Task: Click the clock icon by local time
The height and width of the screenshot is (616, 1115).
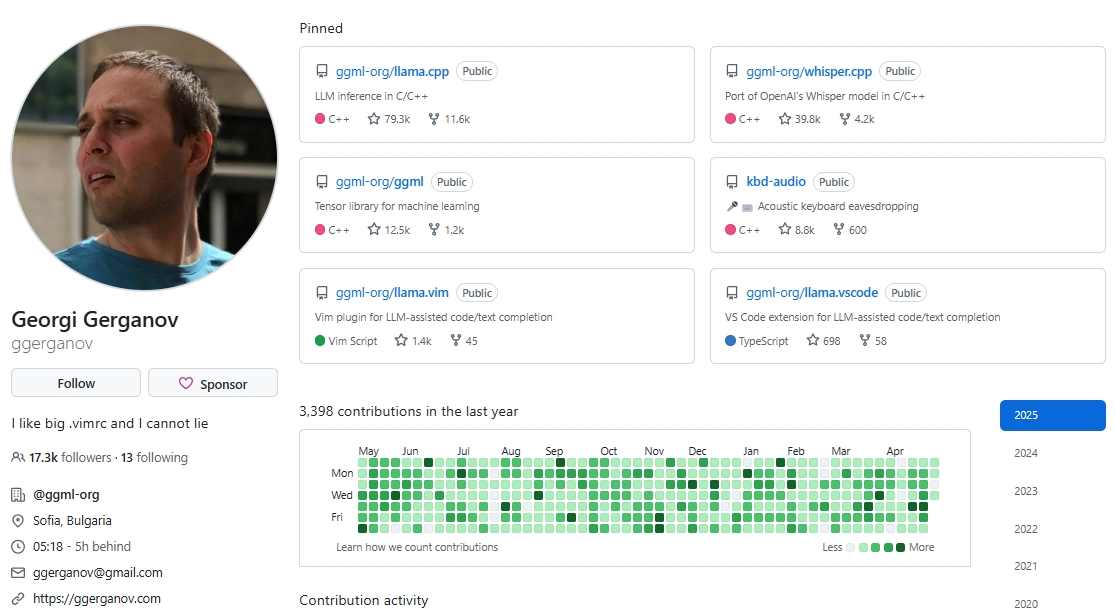Action: click(18, 546)
